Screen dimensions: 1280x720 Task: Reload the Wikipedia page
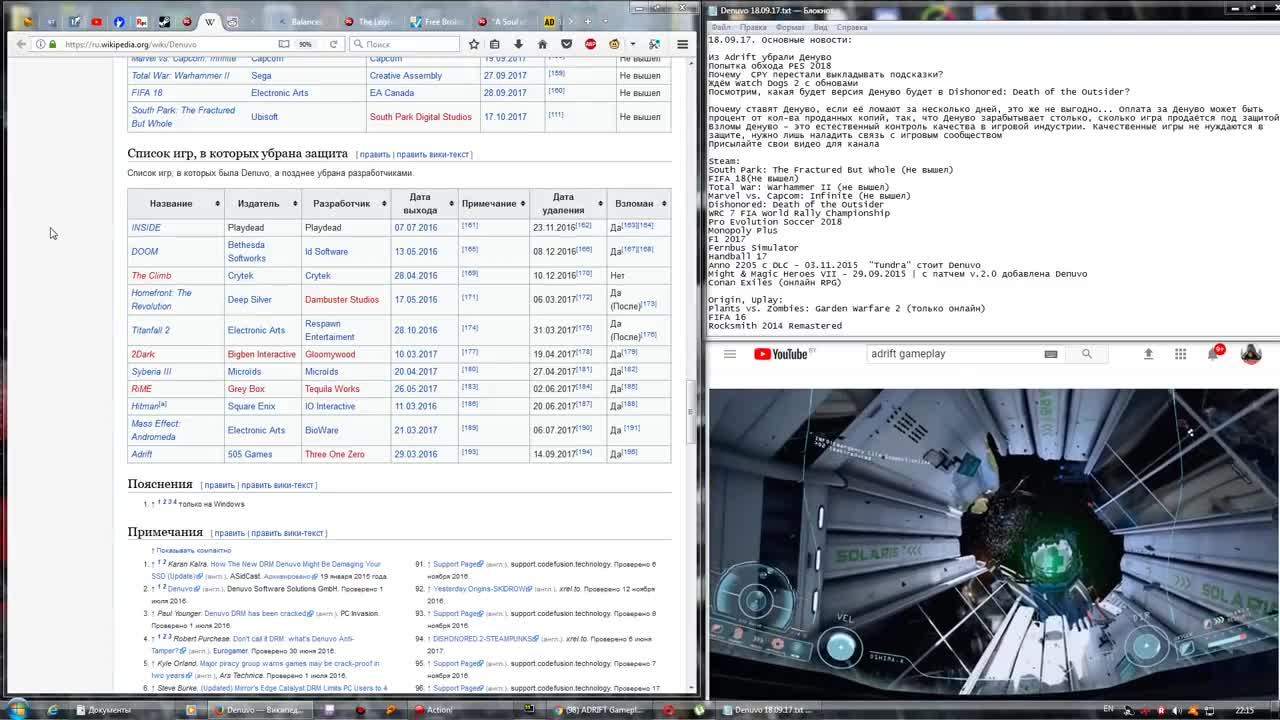334,44
